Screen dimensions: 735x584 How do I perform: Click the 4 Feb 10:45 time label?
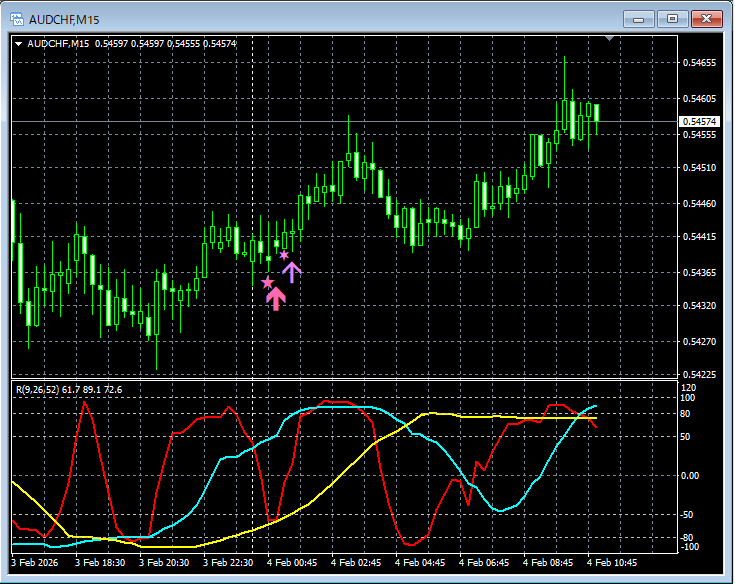point(612,562)
